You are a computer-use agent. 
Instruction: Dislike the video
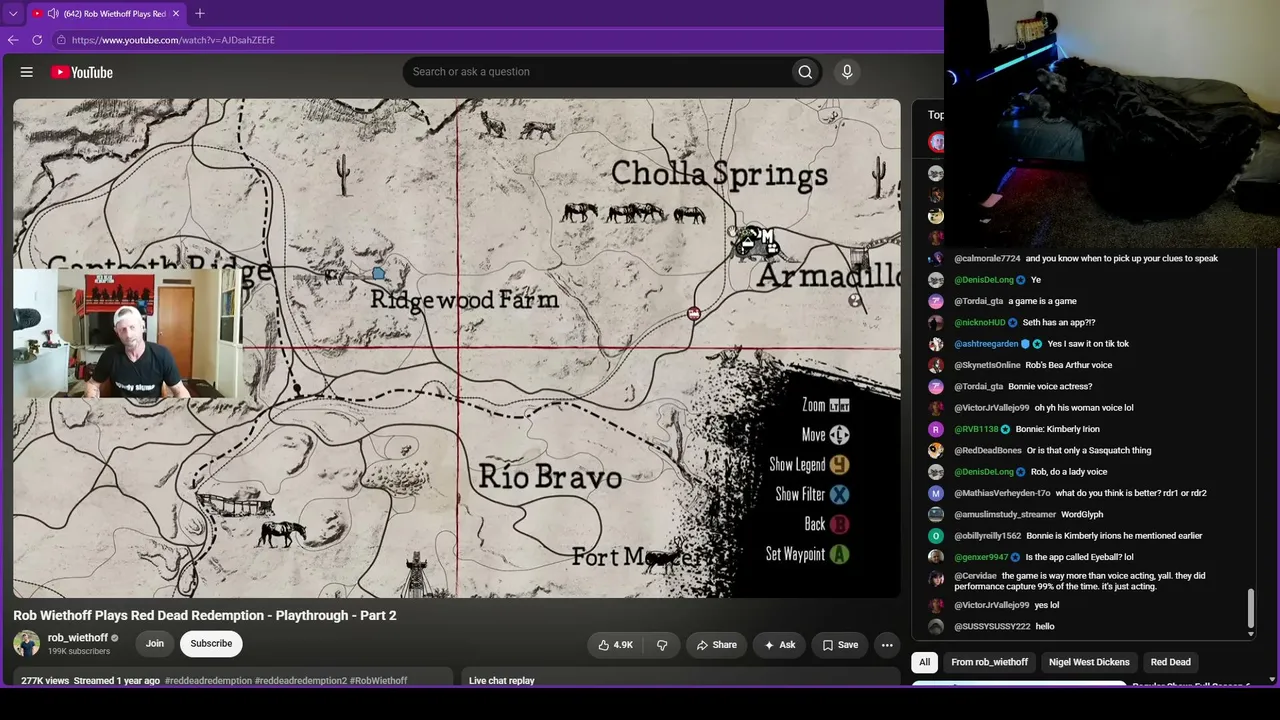(x=662, y=645)
